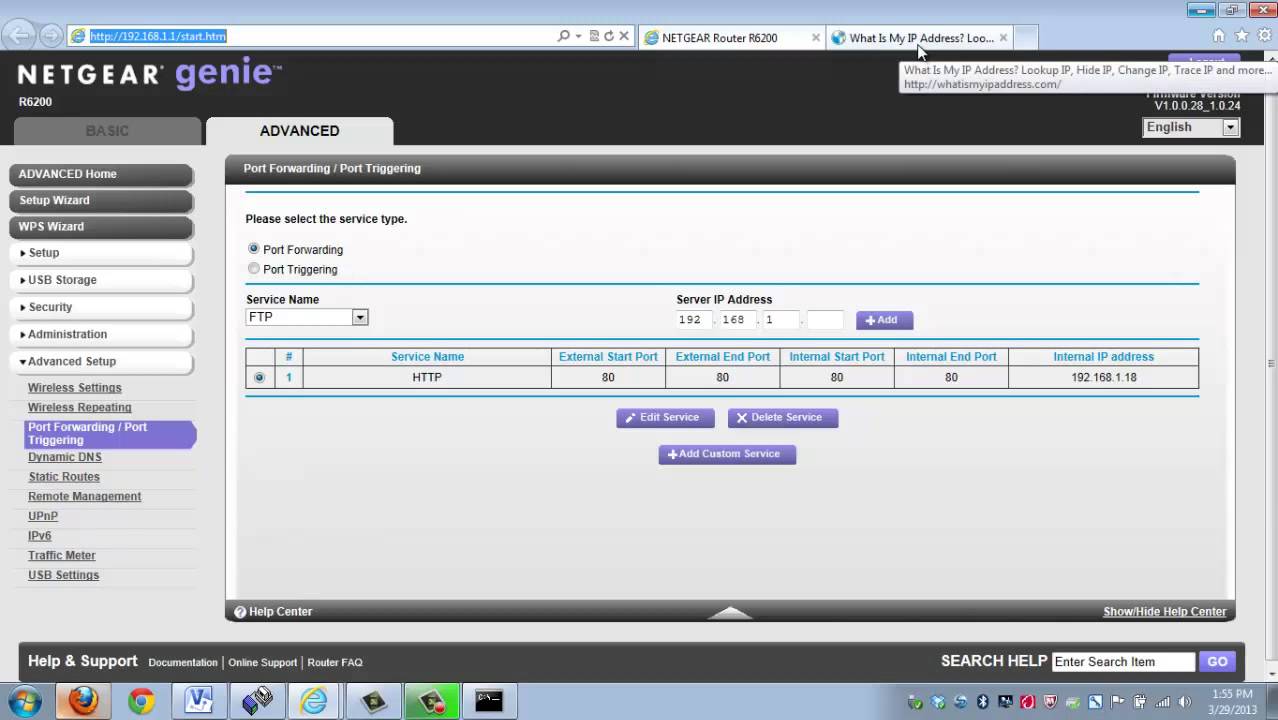Expand help panel with the white up-arrow
Image resolution: width=1278 pixels, height=720 pixels.
click(731, 612)
